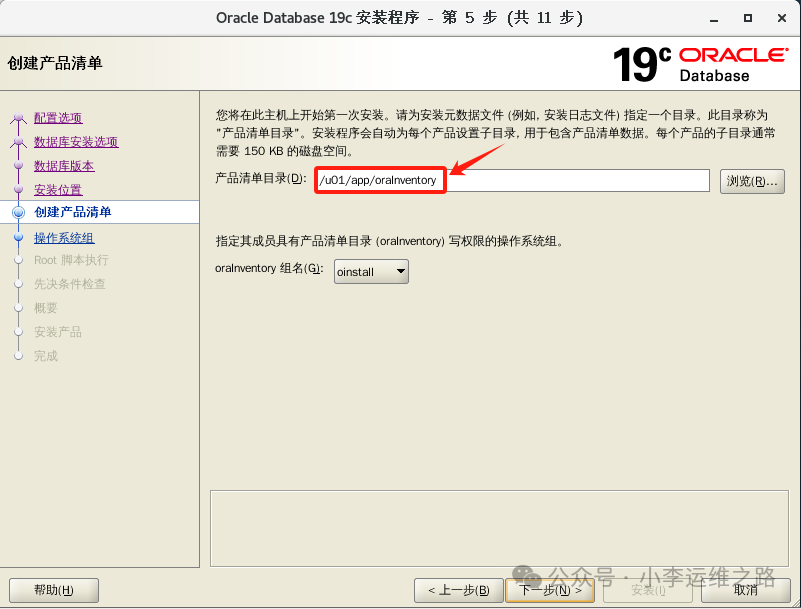801x609 pixels.
Task: Click the 产品清单目录 path input field
Action: [x=512, y=180]
